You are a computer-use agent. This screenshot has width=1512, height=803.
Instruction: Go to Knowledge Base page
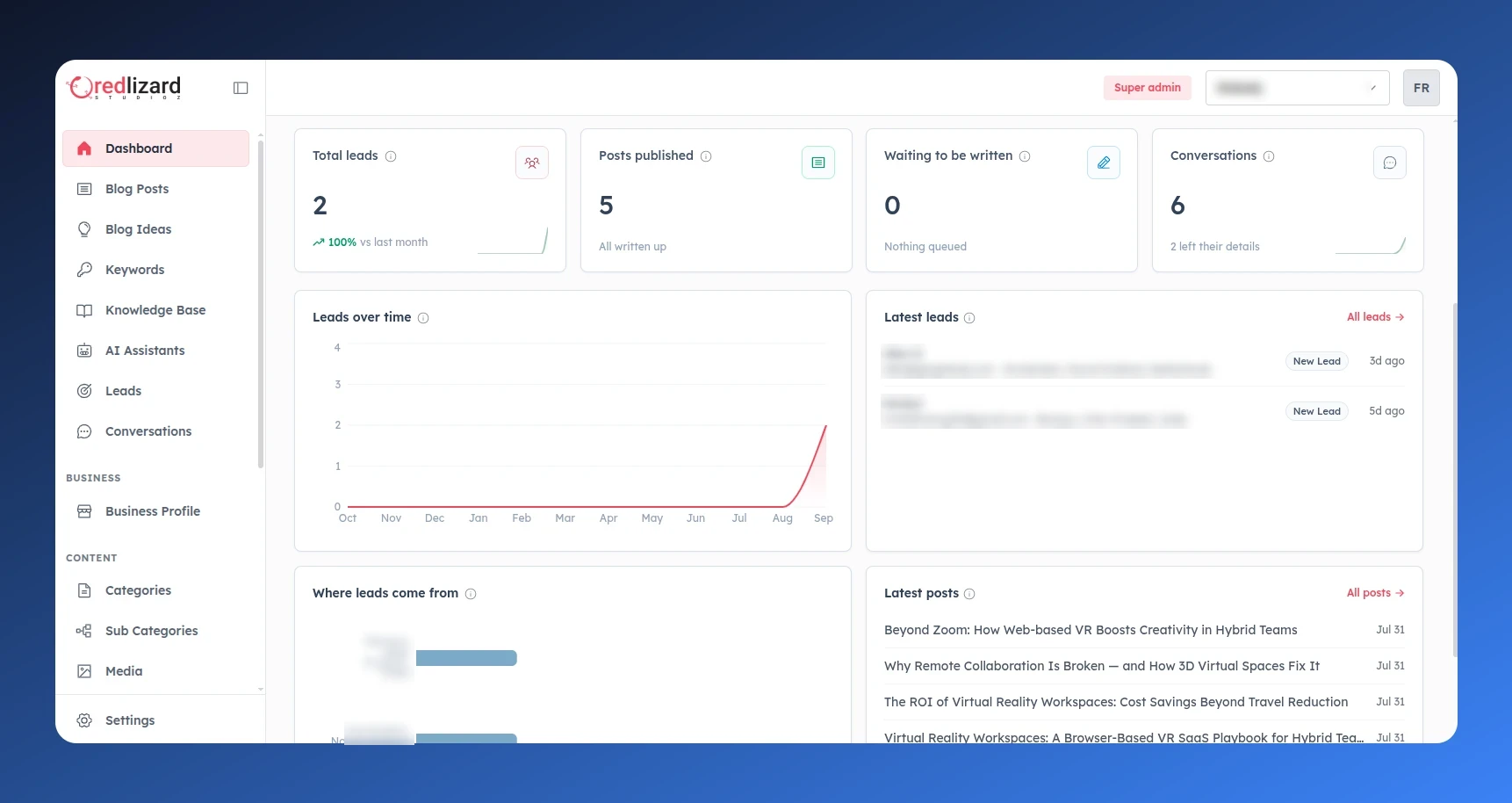(x=155, y=310)
